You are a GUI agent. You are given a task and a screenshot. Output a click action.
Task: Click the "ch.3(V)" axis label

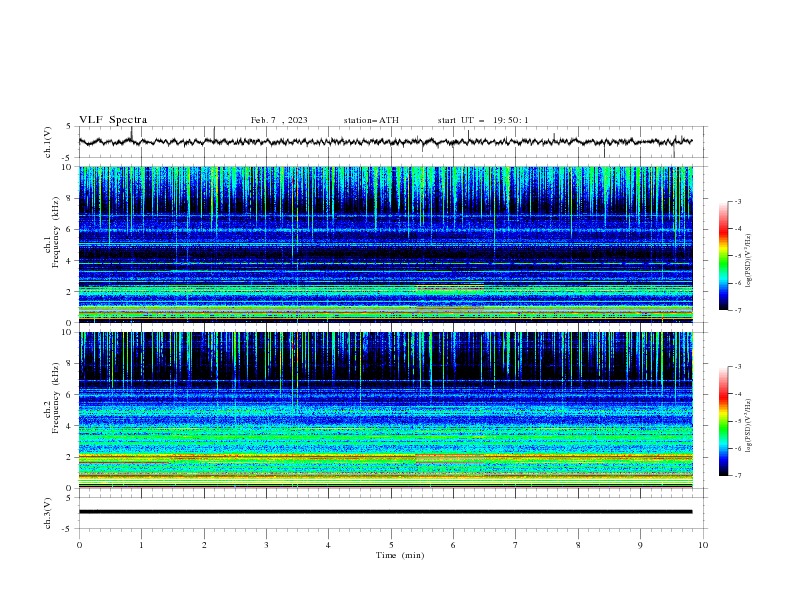coord(48,513)
